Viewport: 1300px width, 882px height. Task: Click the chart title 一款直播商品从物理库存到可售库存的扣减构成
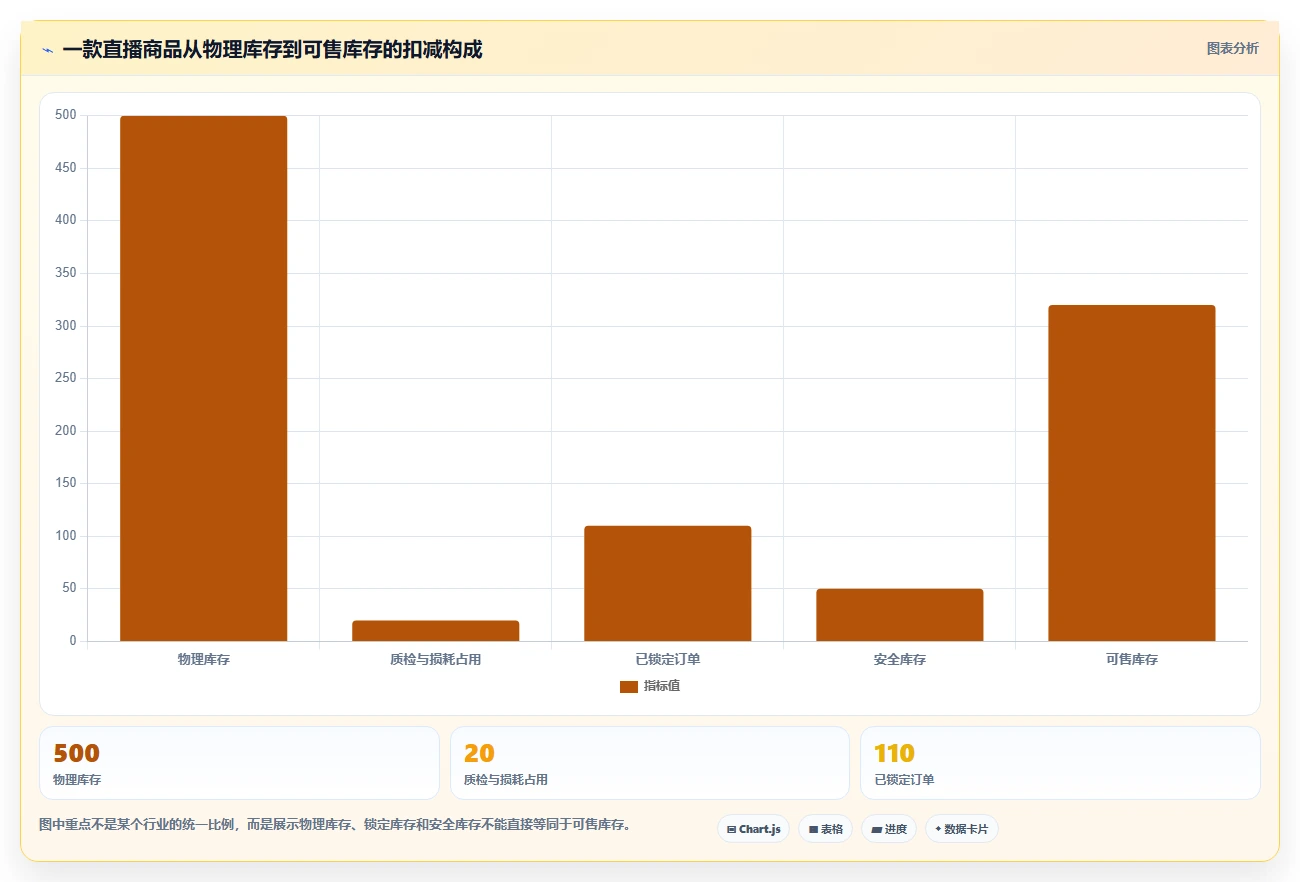point(272,50)
